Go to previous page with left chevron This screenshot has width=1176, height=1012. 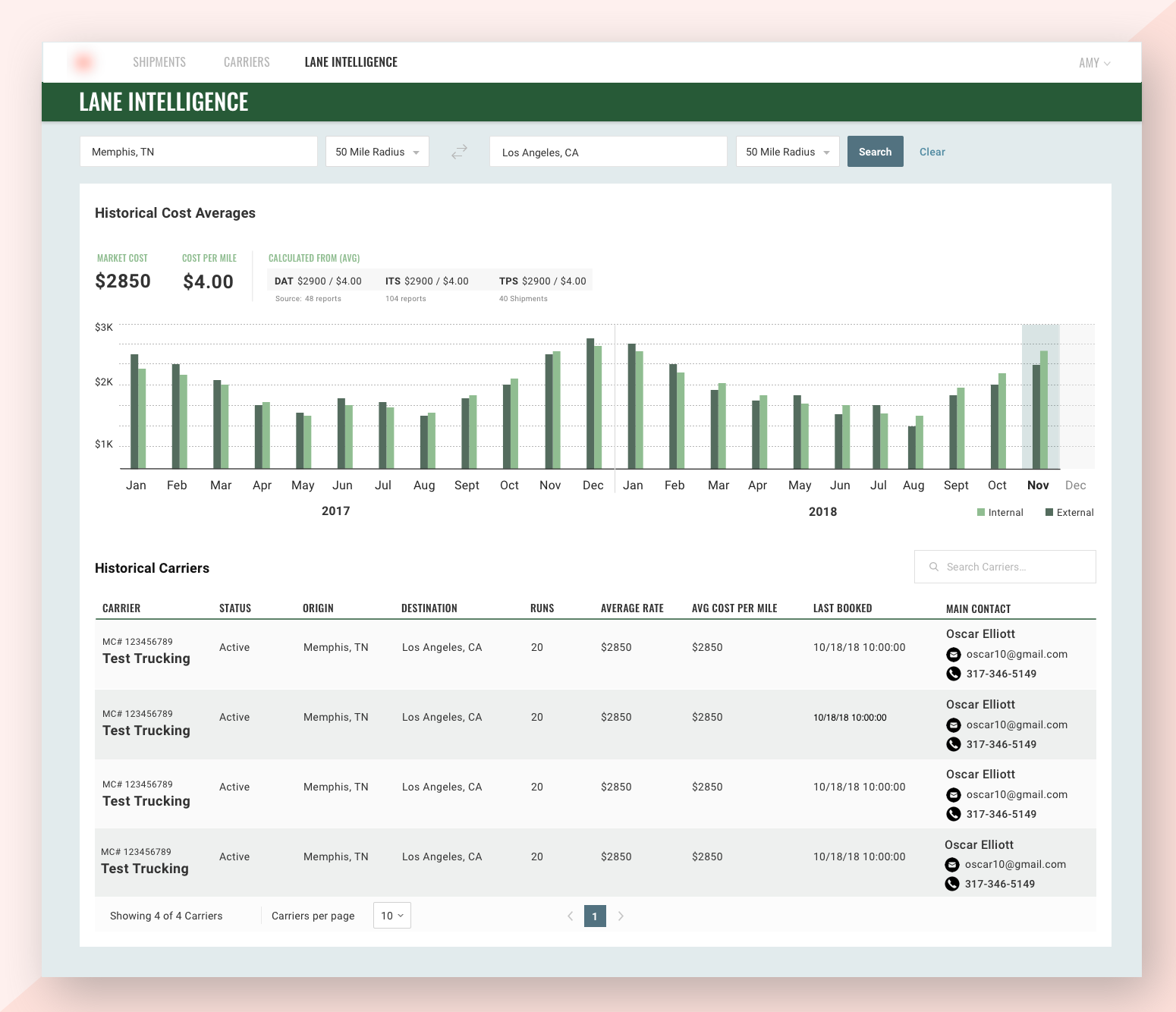click(571, 916)
